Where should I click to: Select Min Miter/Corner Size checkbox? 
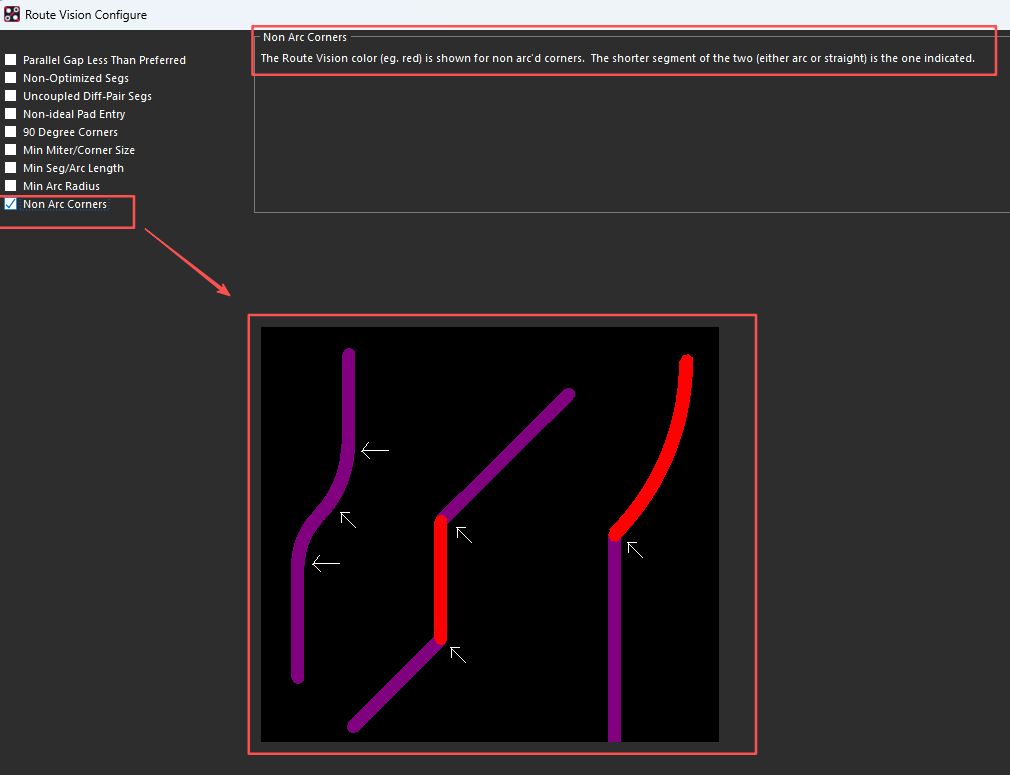pos(11,150)
